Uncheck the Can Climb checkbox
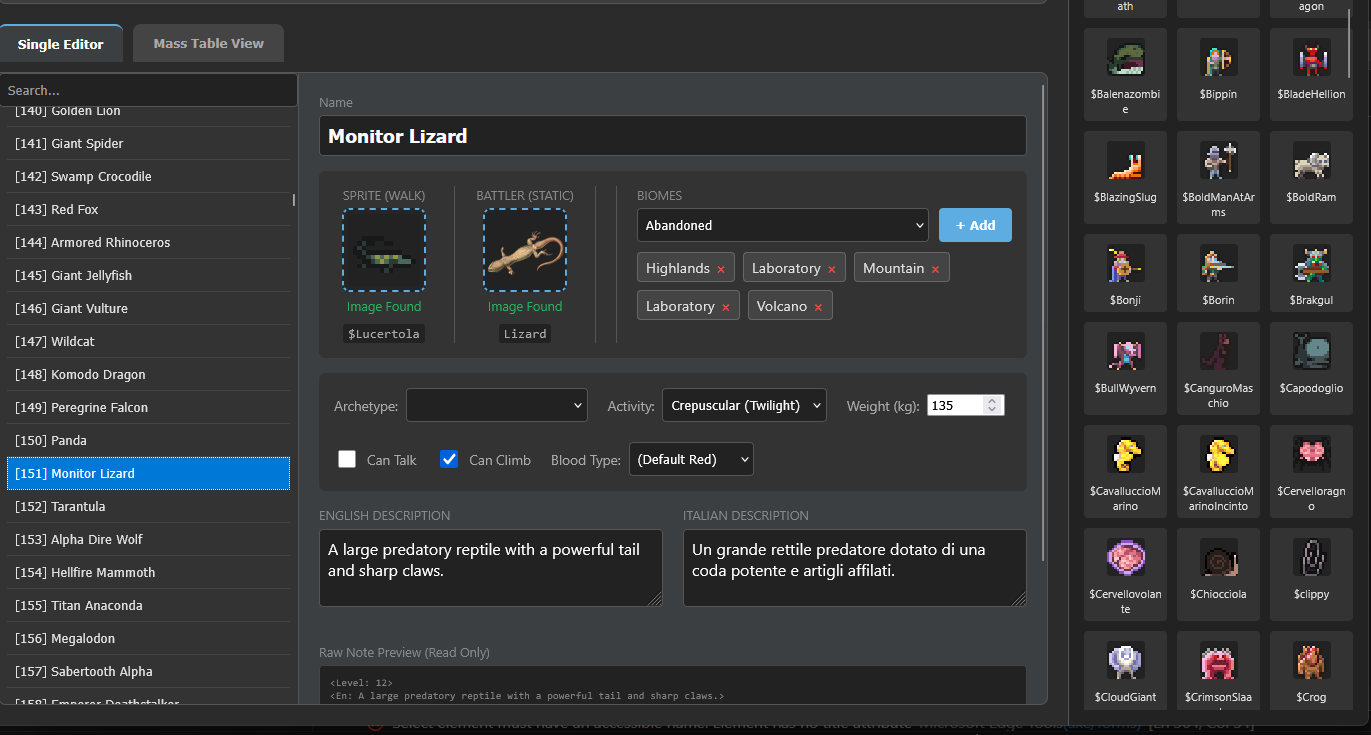 (449, 459)
